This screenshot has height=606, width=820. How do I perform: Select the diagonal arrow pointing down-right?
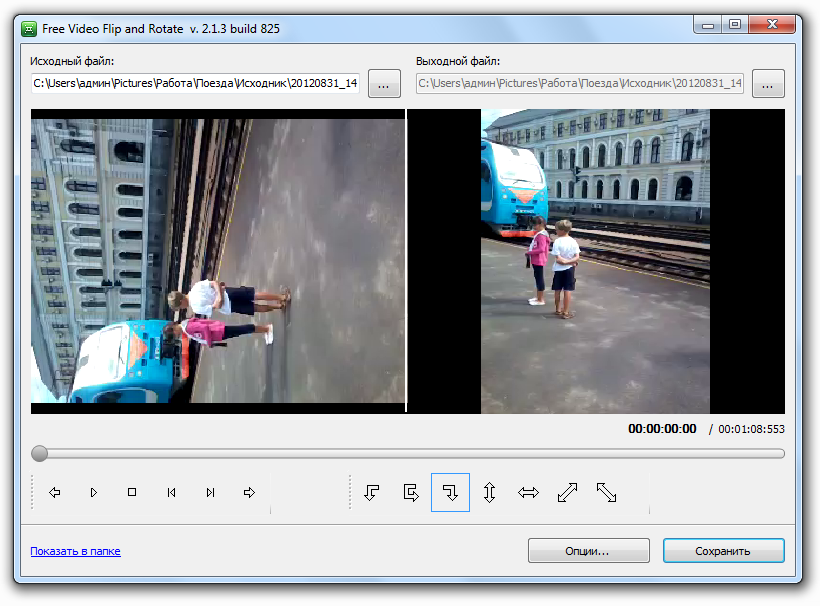606,492
